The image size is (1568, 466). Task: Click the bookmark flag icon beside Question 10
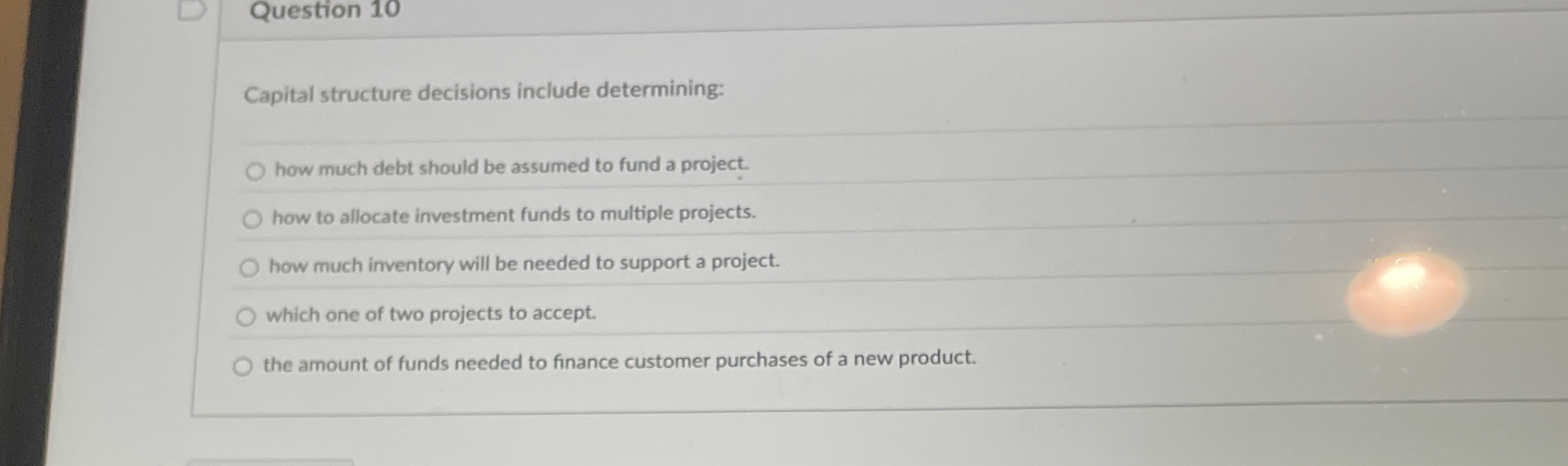[x=191, y=10]
